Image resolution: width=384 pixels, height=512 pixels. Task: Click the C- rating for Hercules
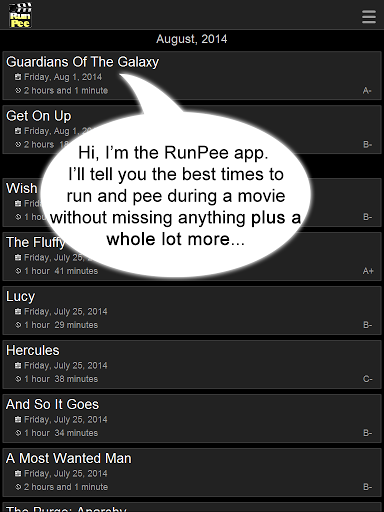[x=368, y=379]
